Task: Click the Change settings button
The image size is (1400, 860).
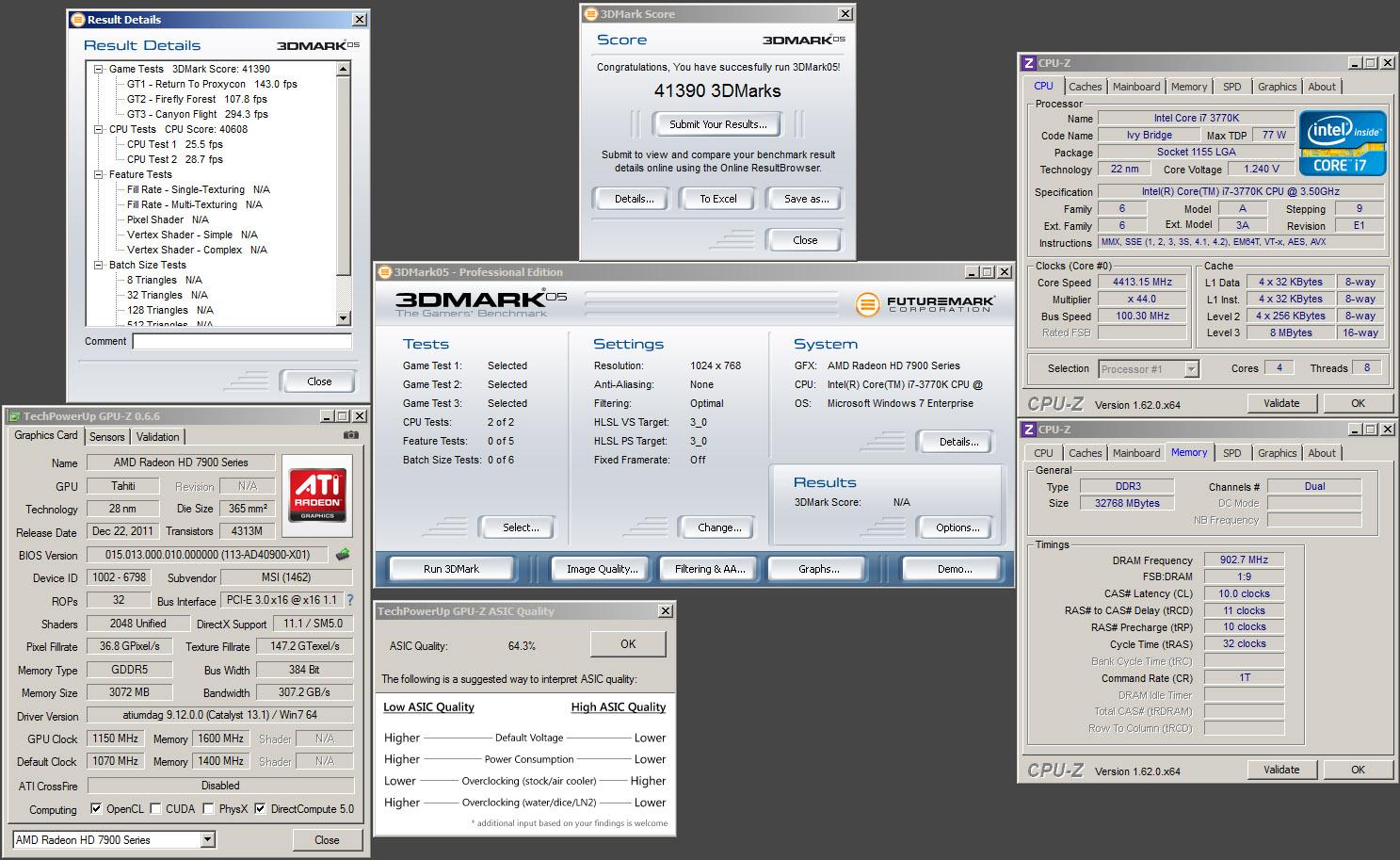Action: (718, 527)
